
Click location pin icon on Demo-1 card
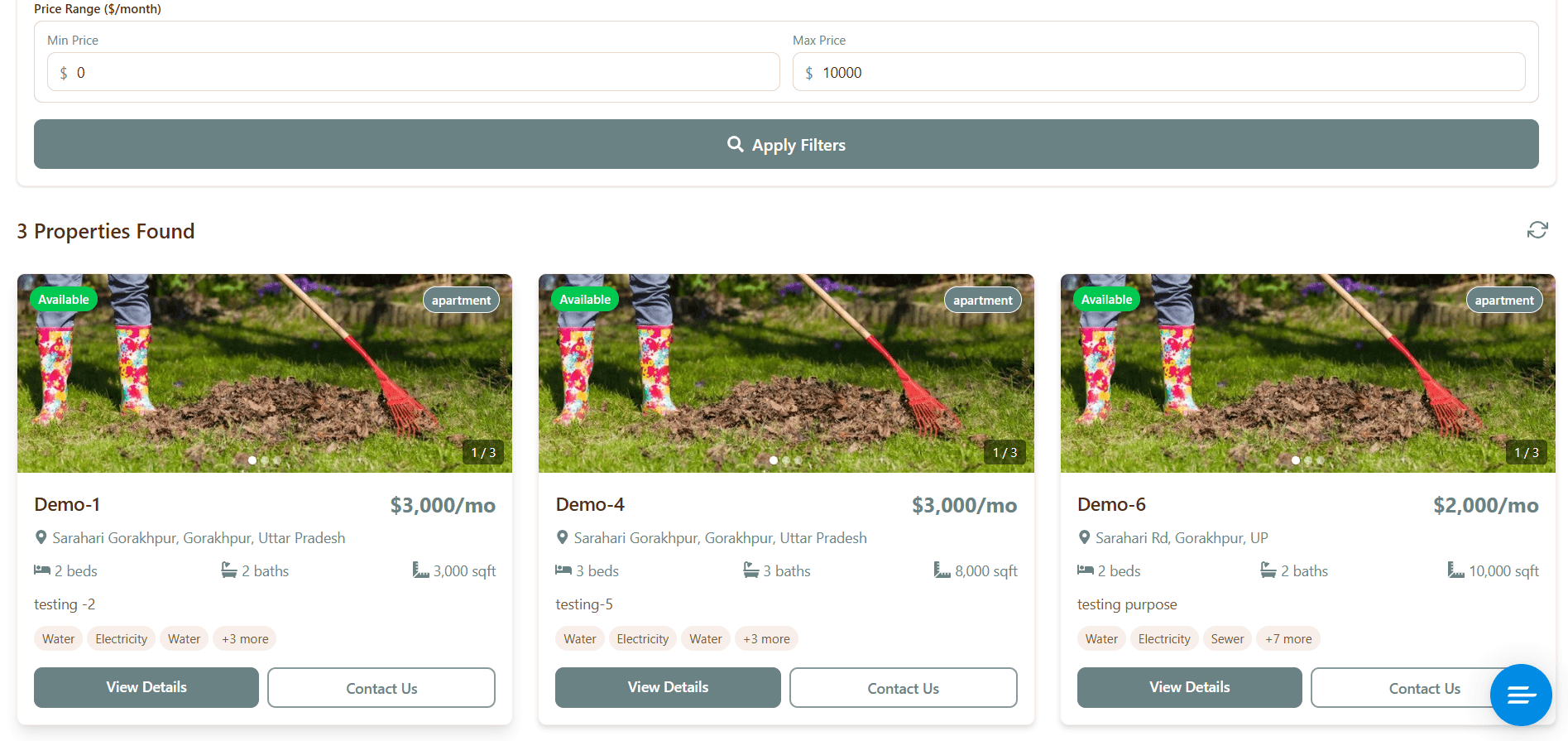point(41,537)
